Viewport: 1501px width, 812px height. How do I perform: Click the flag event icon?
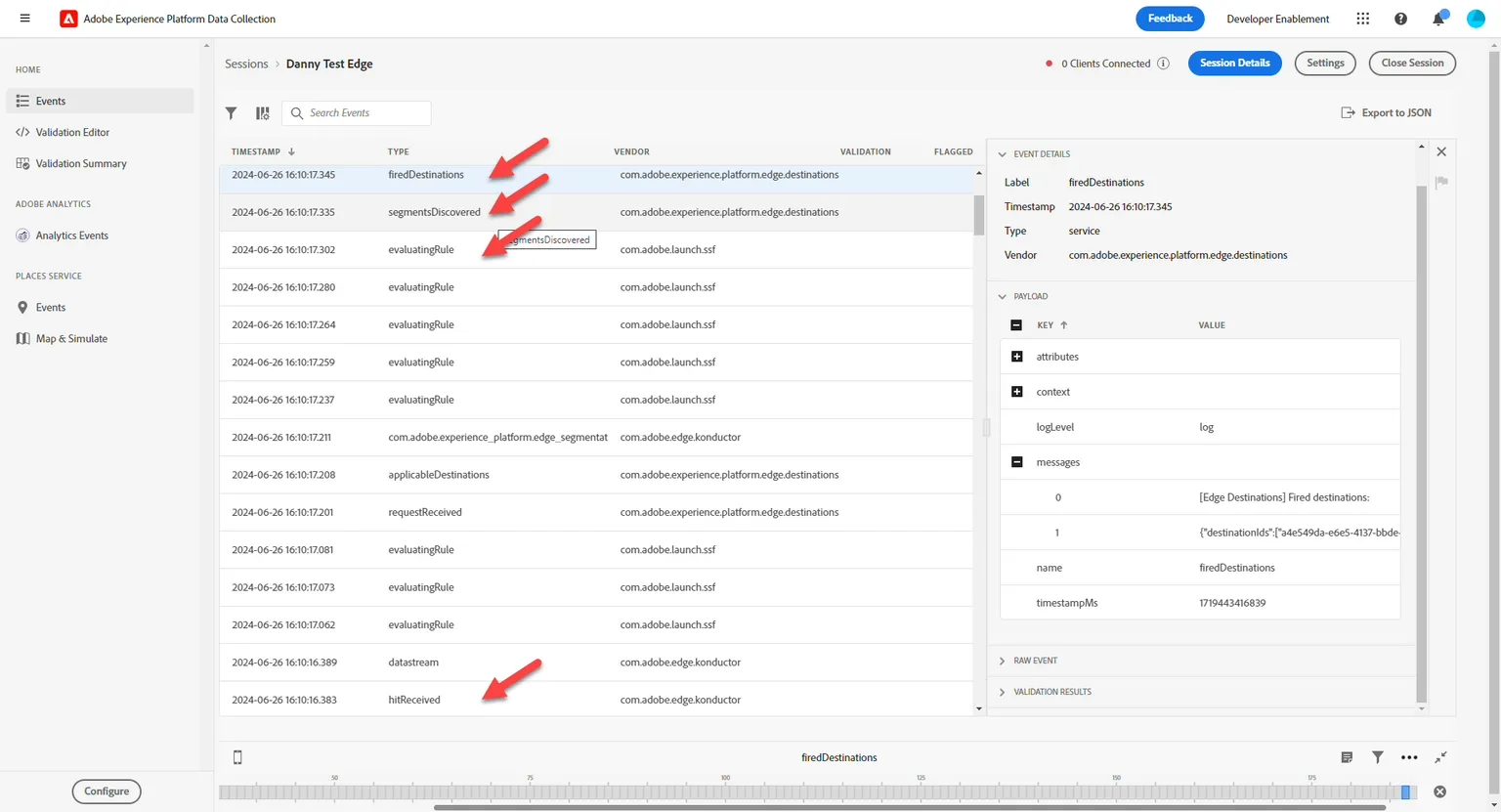[x=1440, y=182]
